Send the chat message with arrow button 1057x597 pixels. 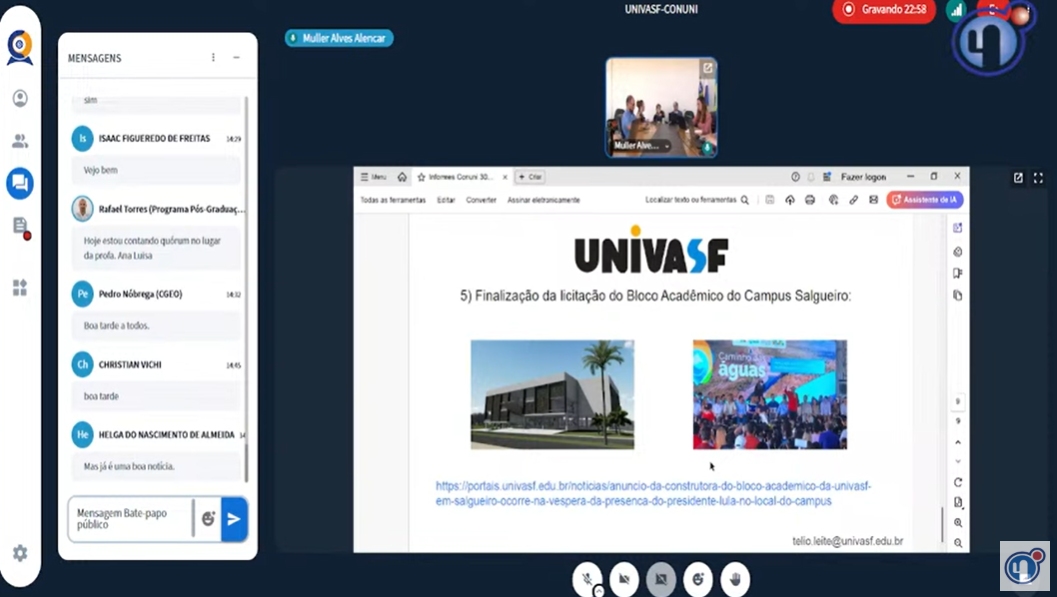tap(233, 518)
